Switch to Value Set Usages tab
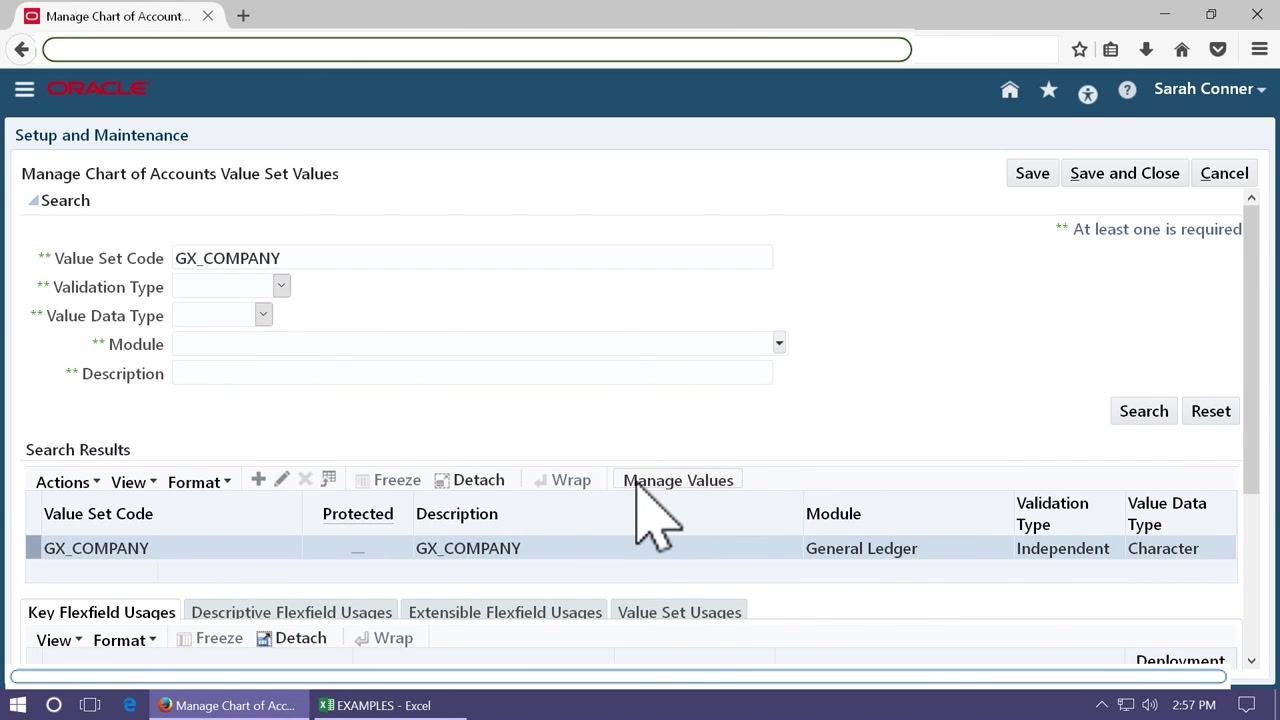Viewport: 1280px width, 720px height. coord(680,612)
